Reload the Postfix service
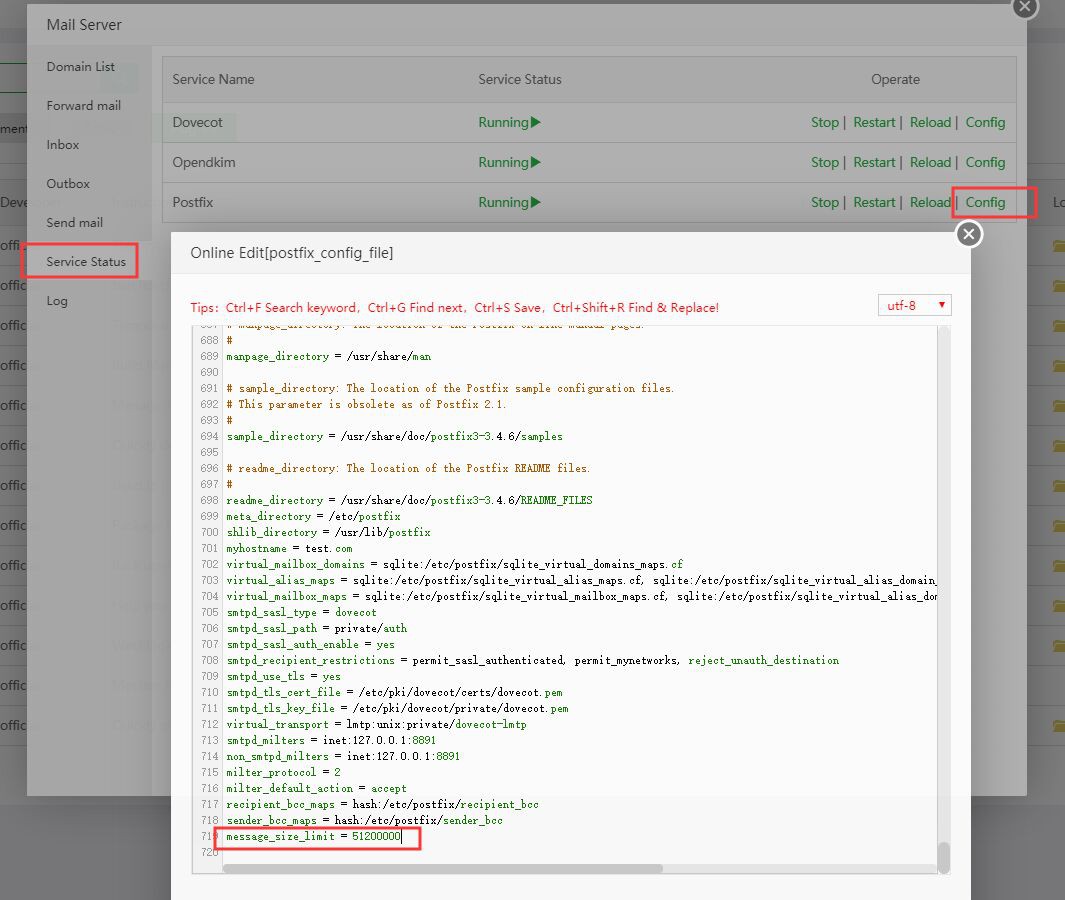The height and width of the screenshot is (900, 1065). pyautogui.click(x=930, y=202)
